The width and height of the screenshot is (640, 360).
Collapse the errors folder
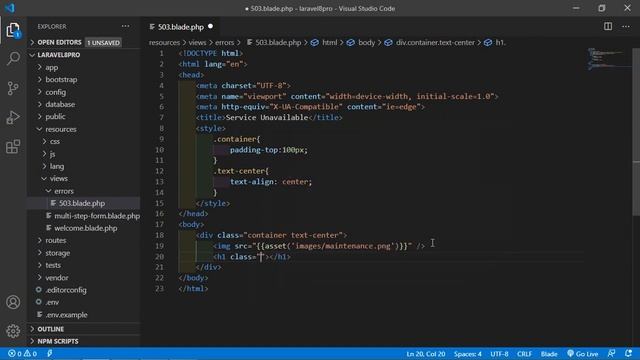click(64, 191)
